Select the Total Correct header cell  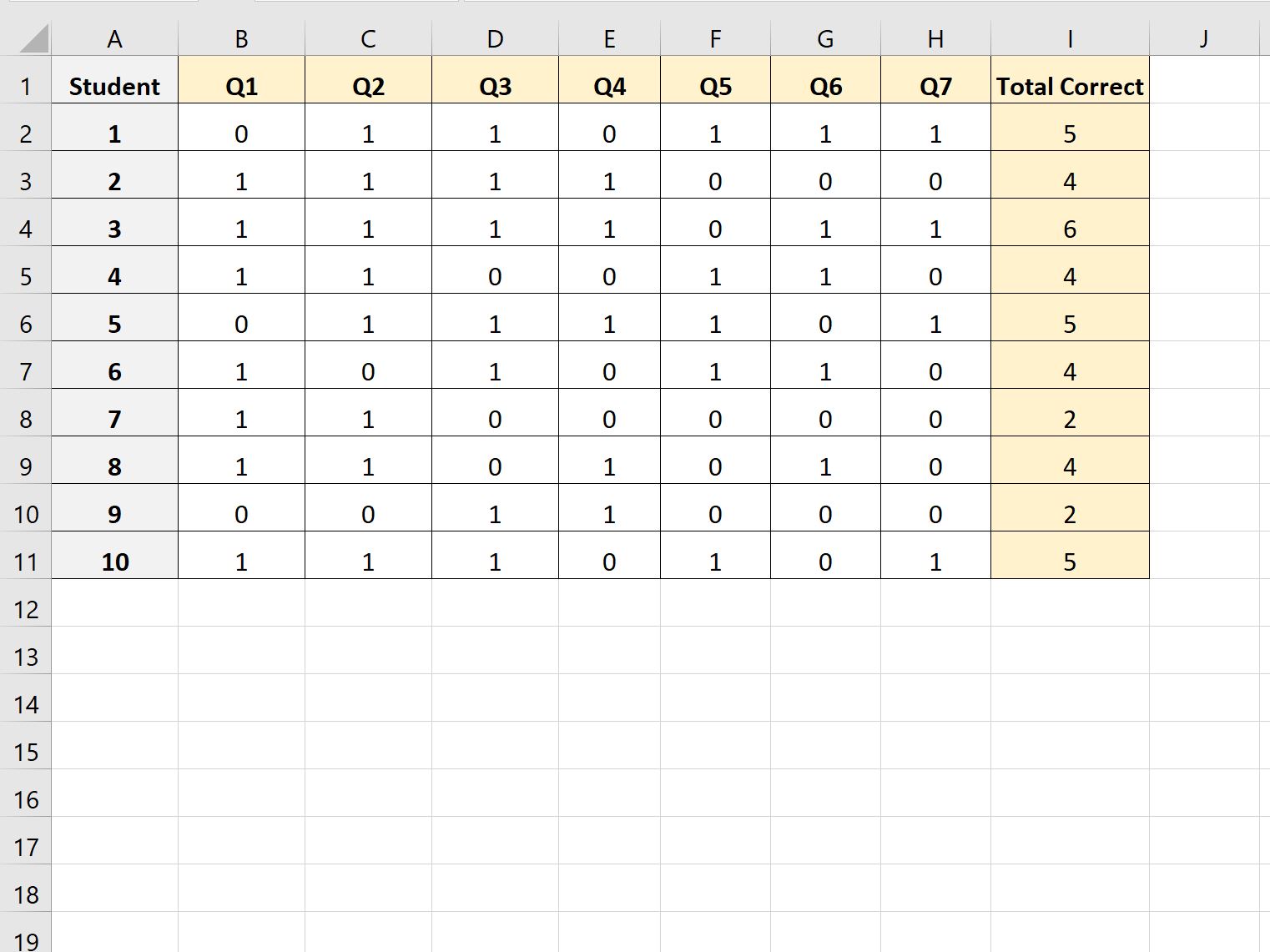tap(1070, 87)
